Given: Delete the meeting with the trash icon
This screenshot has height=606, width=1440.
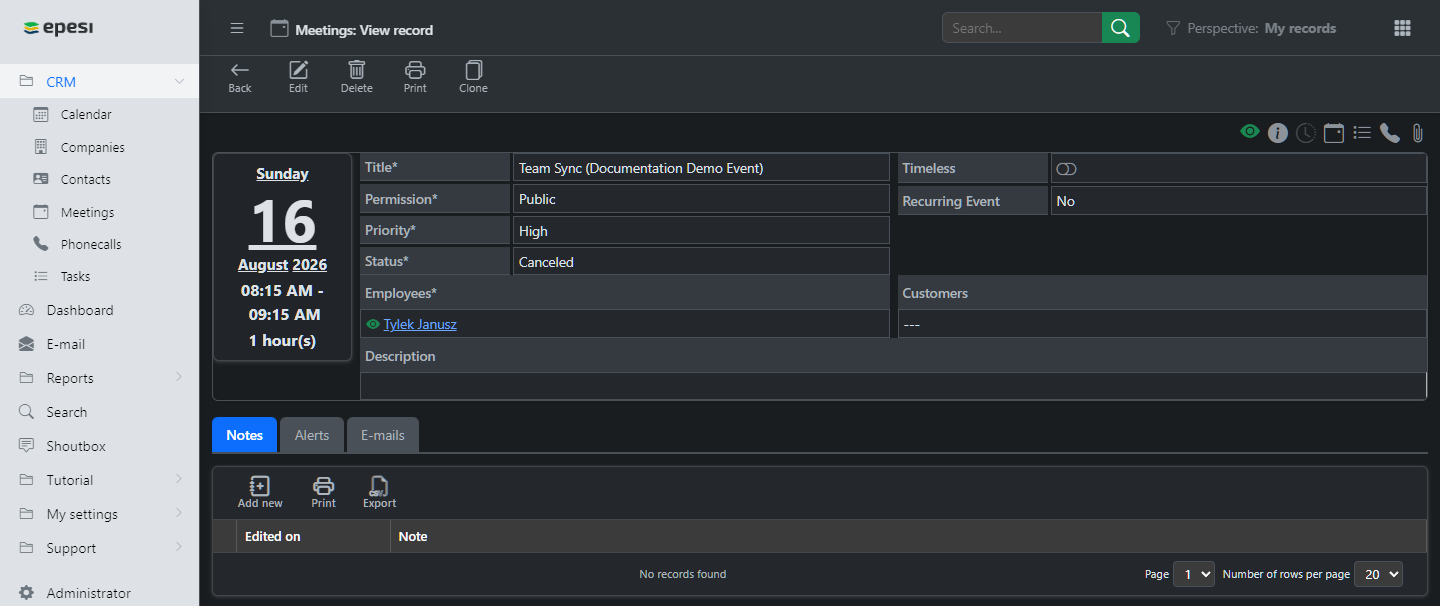Looking at the screenshot, I should click(x=356, y=77).
